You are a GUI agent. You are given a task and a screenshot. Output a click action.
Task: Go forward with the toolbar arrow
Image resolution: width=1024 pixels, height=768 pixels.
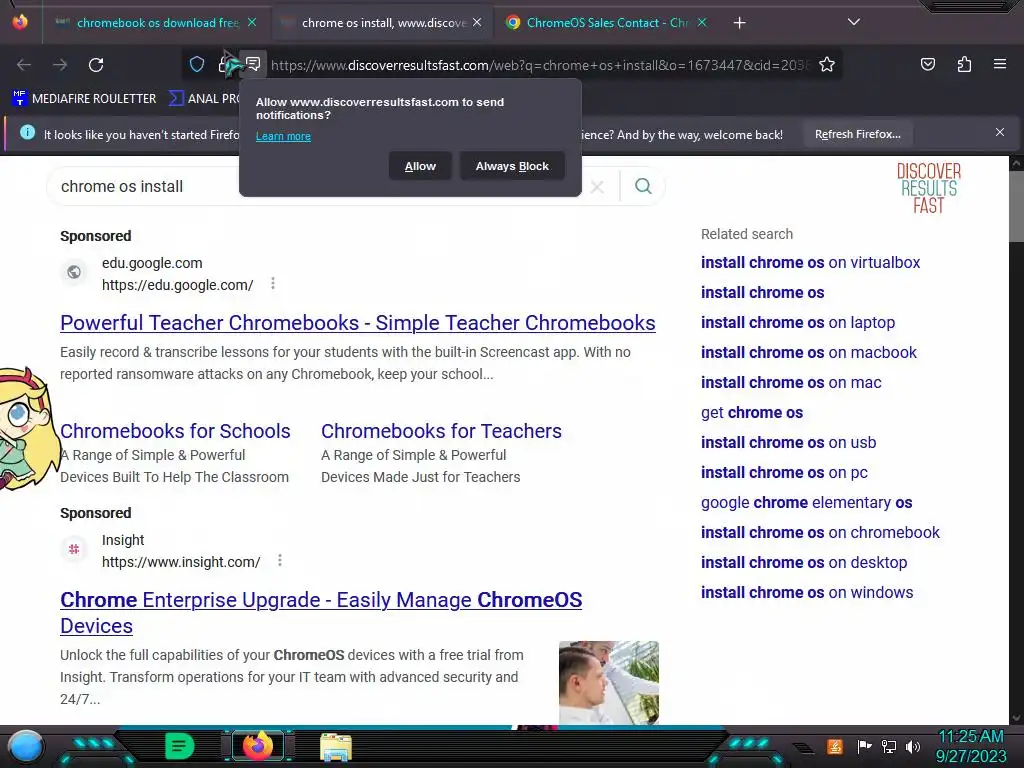pyautogui.click(x=60, y=65)
